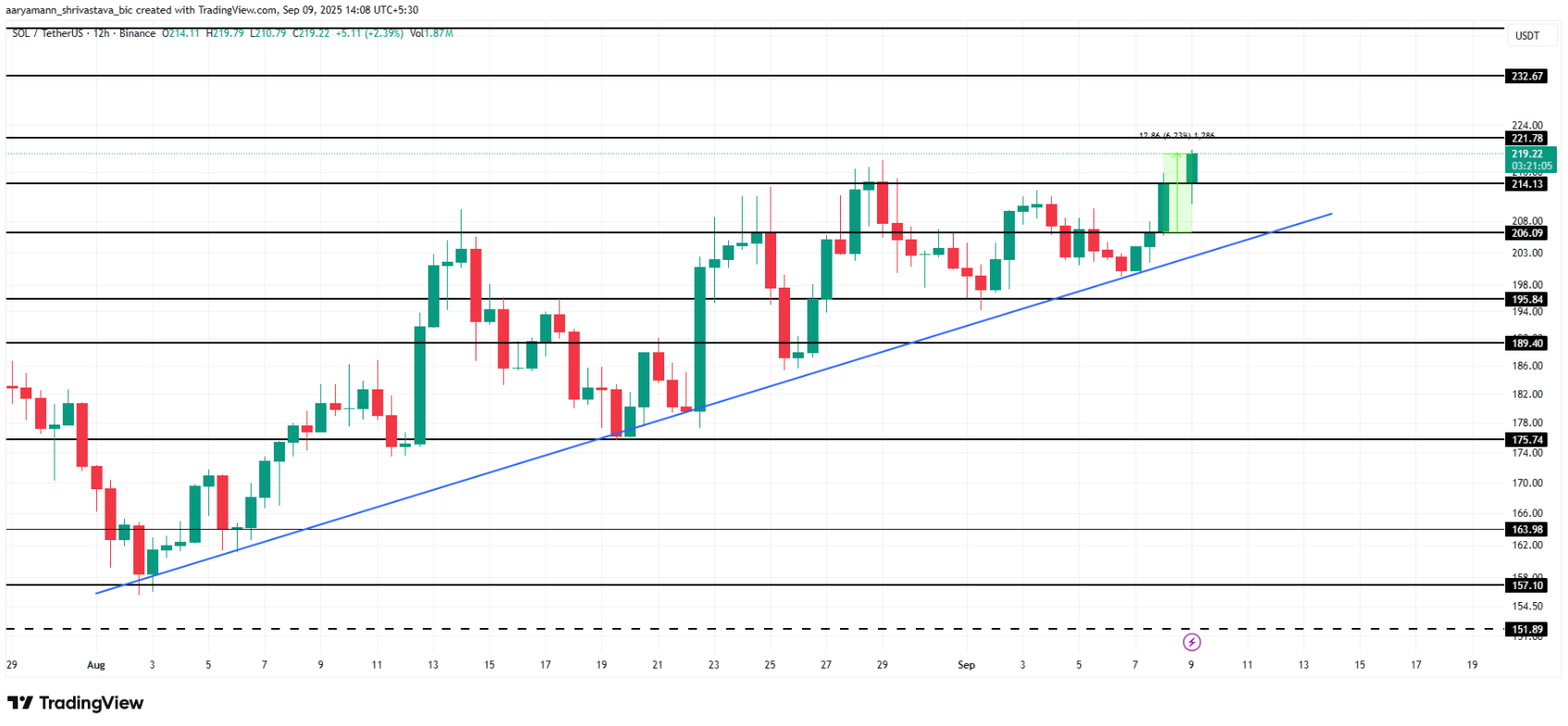Click the TradingView logo

(x=76, y=703)
